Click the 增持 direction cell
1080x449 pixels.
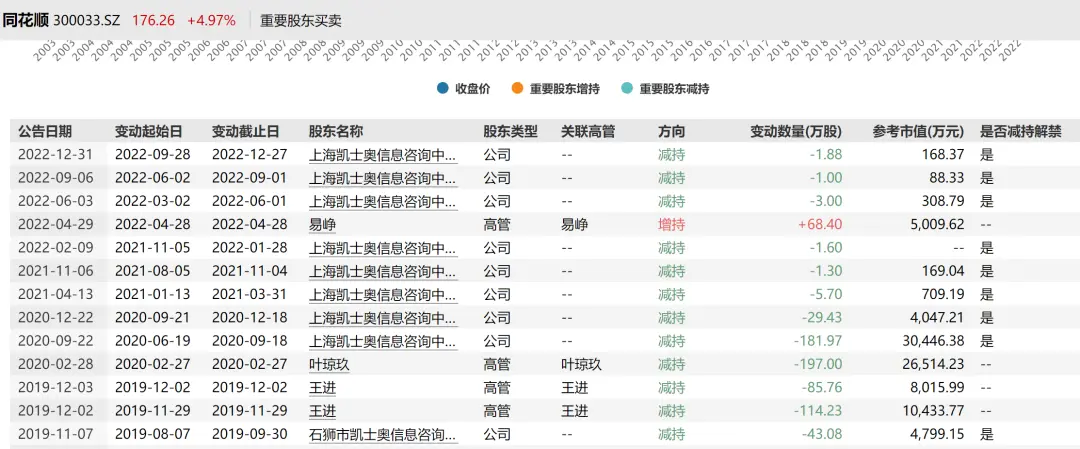[672, 224]
